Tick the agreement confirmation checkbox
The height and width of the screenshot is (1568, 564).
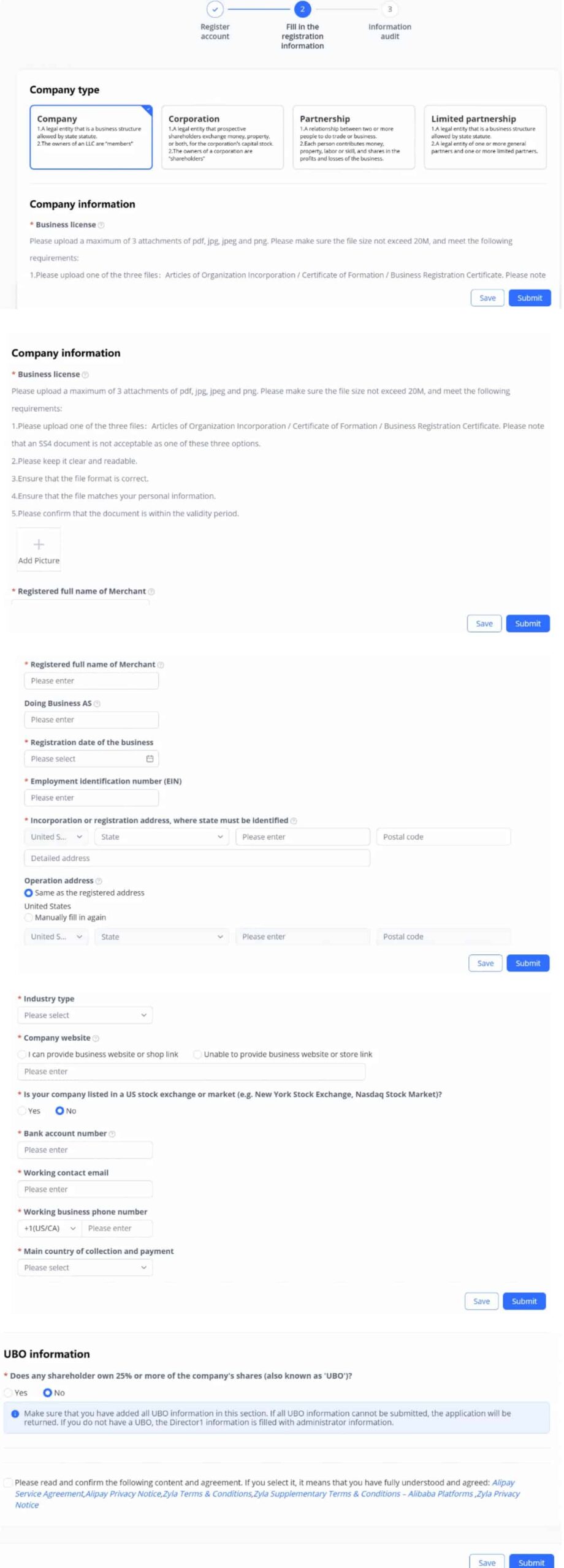(x=8, y=1482)
